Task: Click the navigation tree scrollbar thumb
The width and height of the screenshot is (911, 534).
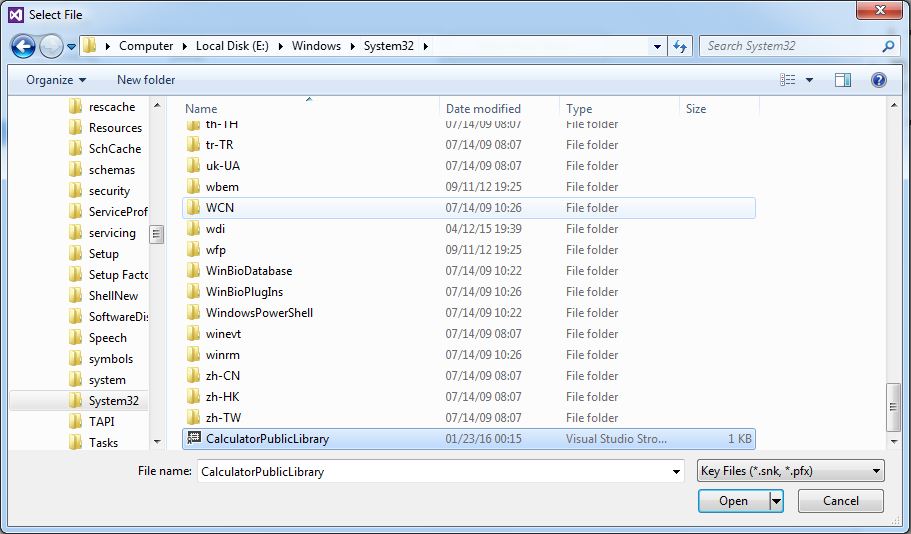Action: 156,235
